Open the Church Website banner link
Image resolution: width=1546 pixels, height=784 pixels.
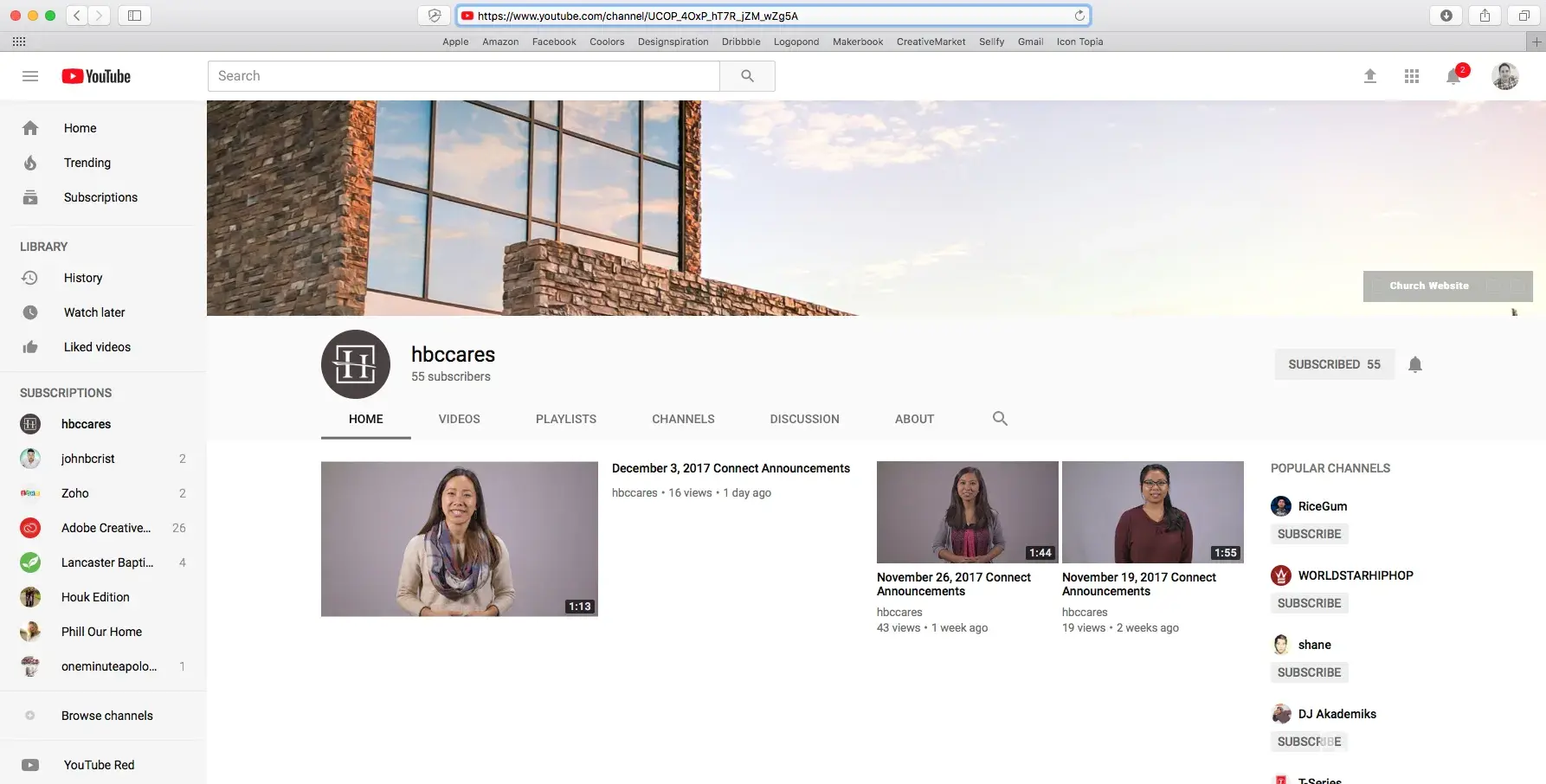tap(1428, 286)
